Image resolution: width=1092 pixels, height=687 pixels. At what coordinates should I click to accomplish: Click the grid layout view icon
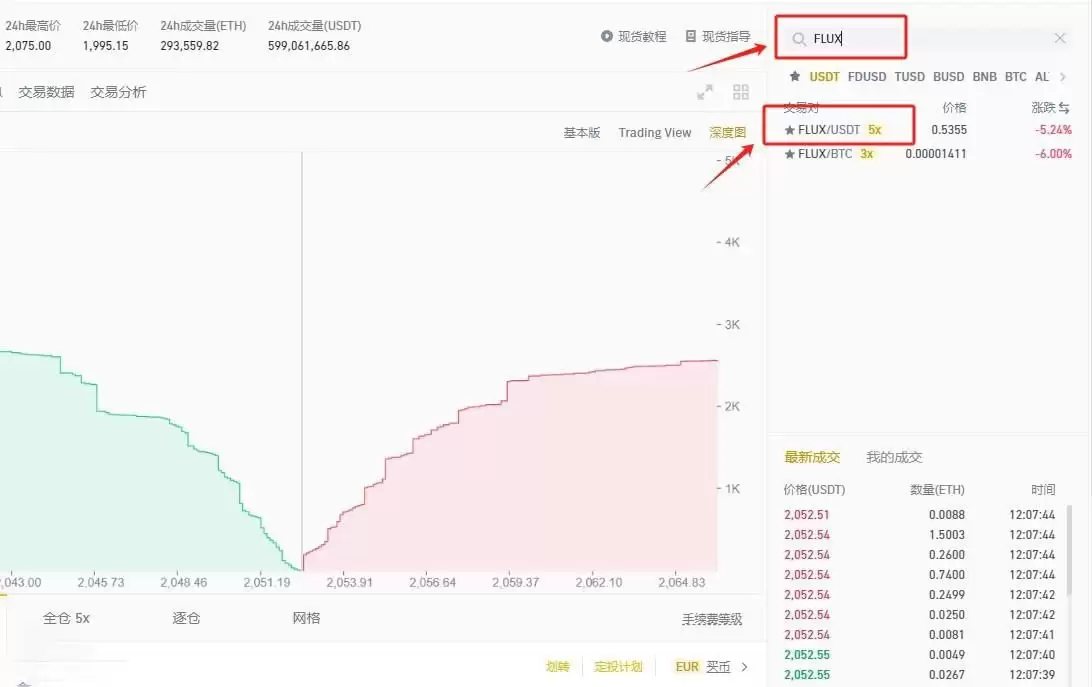click(741, 91)
